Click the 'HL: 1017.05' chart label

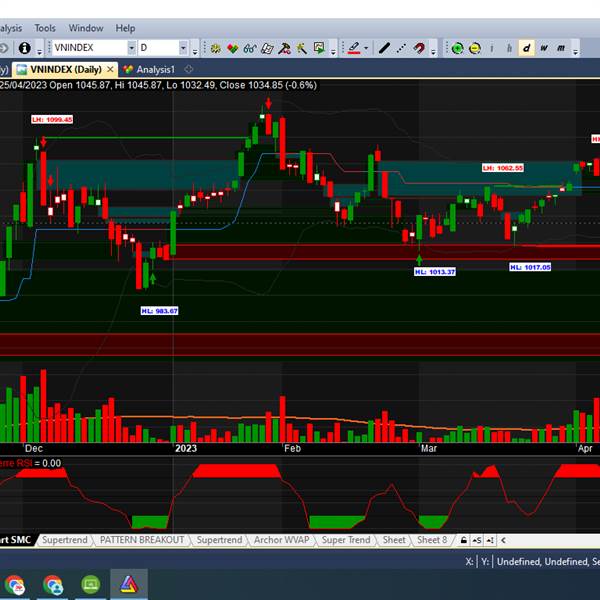click(x=530, y=267)
